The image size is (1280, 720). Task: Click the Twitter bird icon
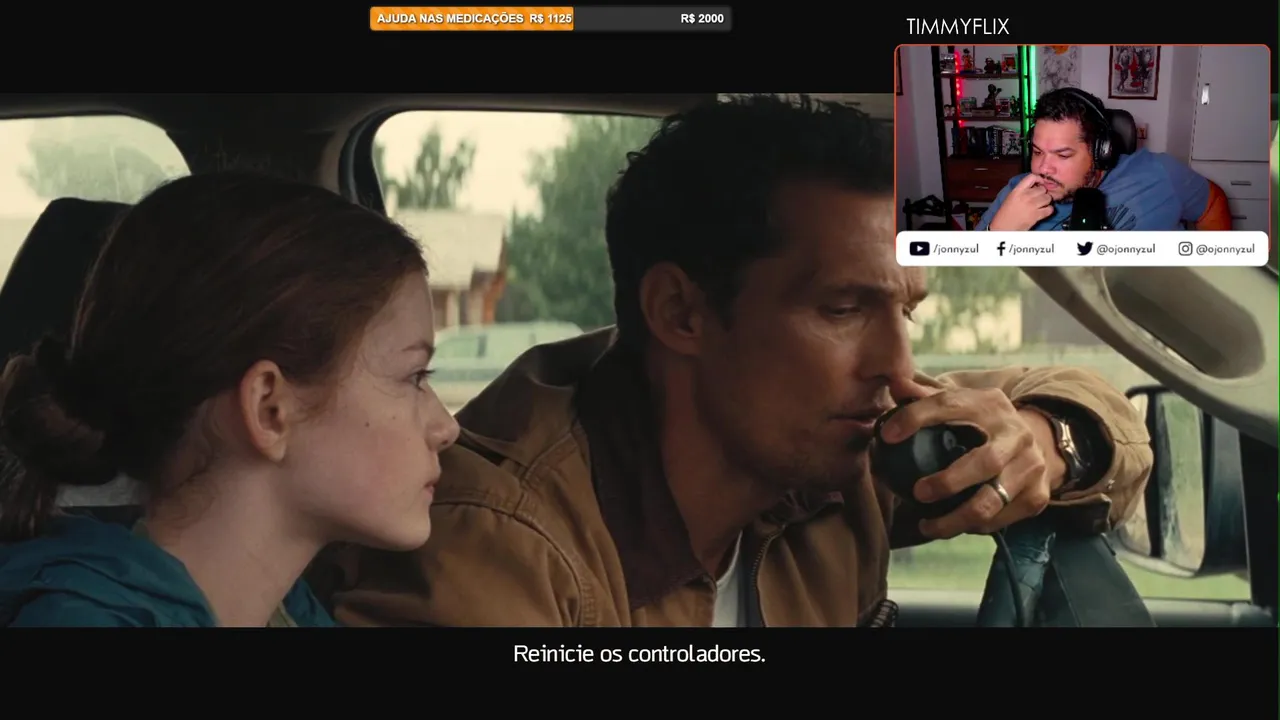click(x=1084, y=249)
